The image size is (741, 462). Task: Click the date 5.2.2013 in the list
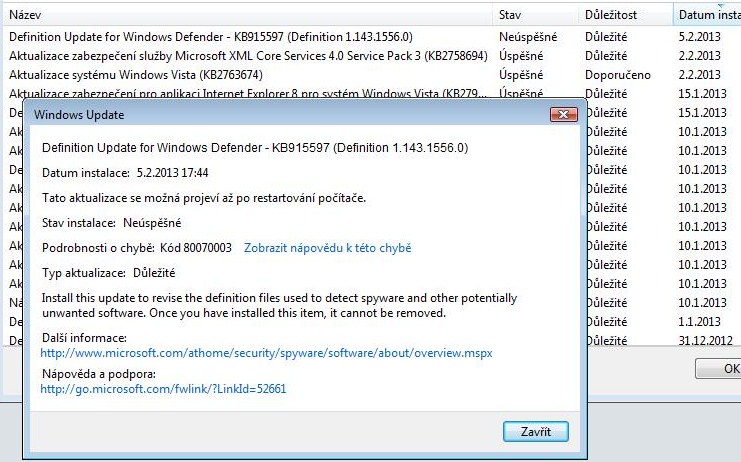click(699, 37)
